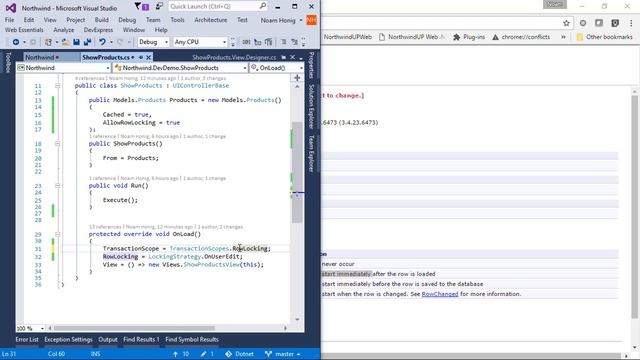The image size is (640, 360).
Task: Click the Comment selection toolbar icon
Action: click(x=283, y=42)
